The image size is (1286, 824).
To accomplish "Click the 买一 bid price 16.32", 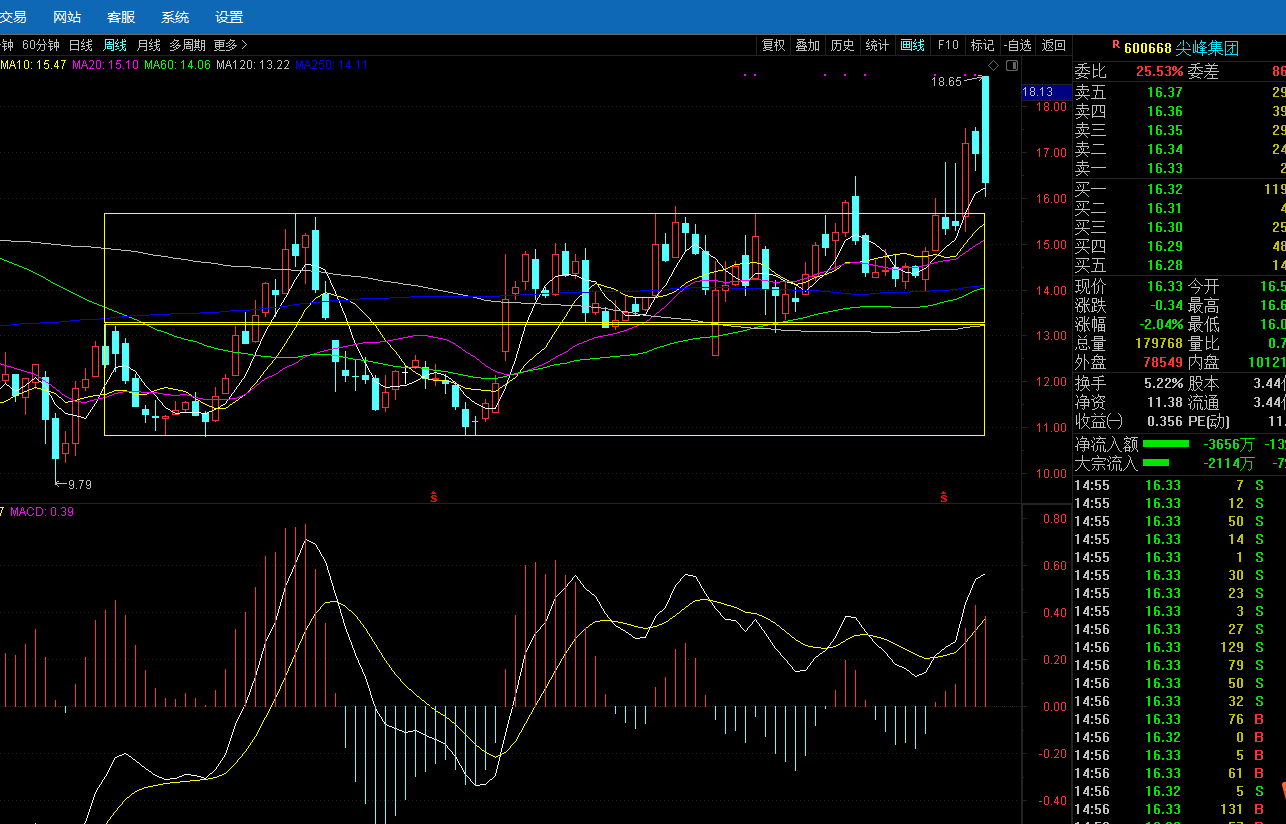I will coord(1164,189).
